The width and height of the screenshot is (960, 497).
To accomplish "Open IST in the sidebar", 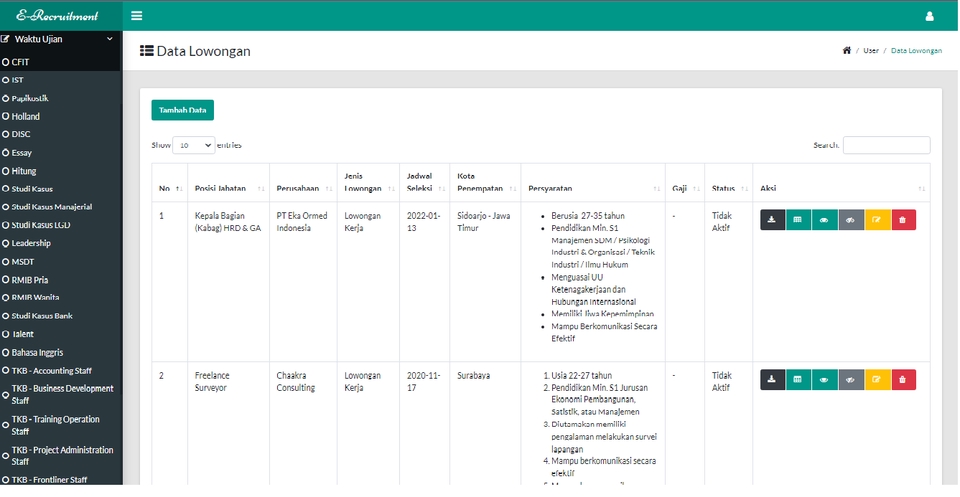I will (61, 80).
